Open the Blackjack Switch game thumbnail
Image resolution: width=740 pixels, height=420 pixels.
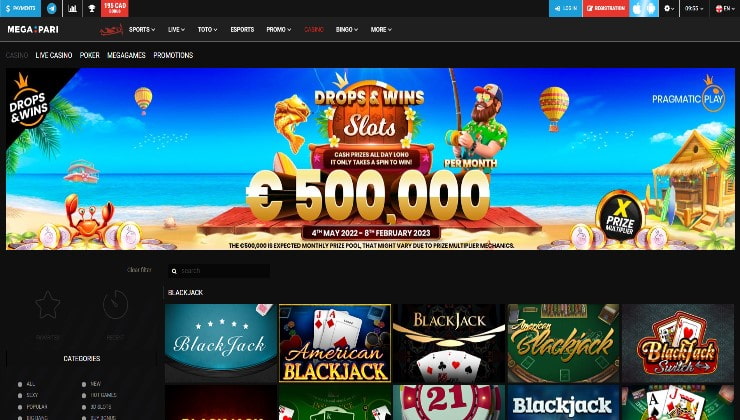coord(678,343)
